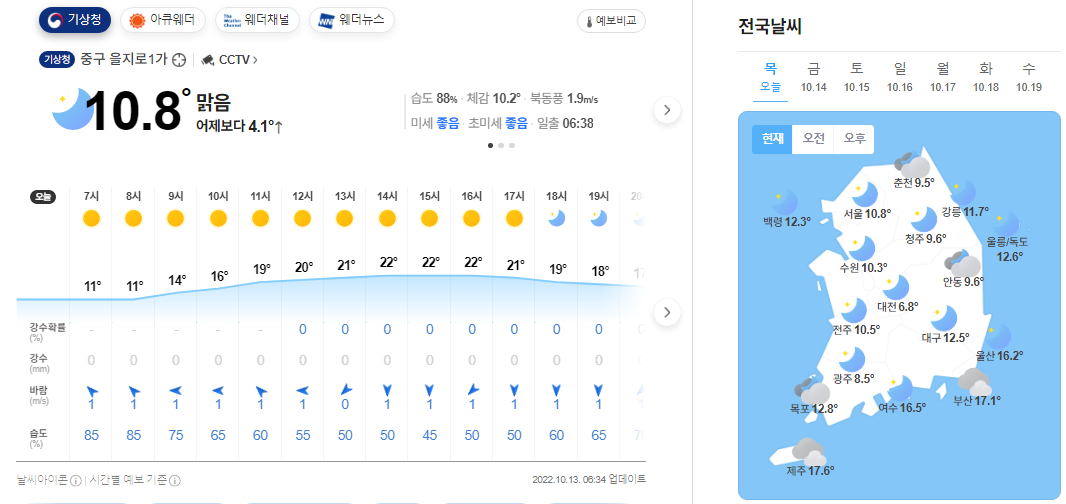Select the 기상청 provider button

coord(75,20)
